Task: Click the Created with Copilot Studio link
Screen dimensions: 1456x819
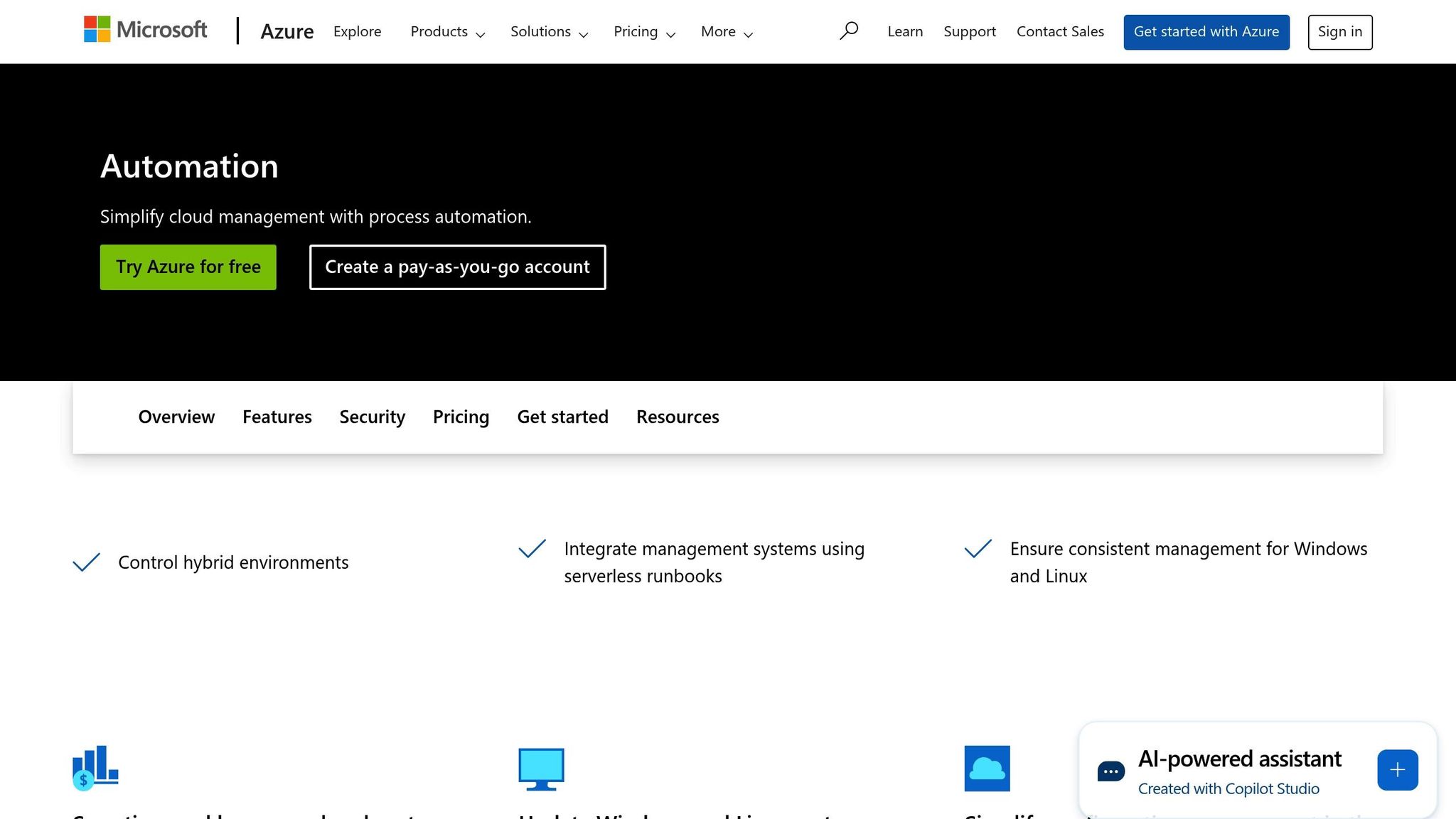Action: tap(1228, 788)
